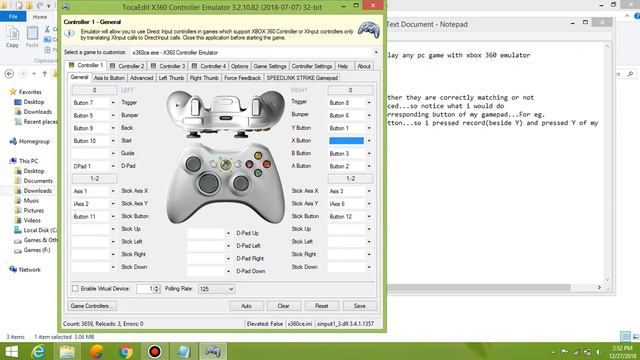Open the File menu in Explorer
Viewport: 640px width, 360px height.
(x=13, y=17)
